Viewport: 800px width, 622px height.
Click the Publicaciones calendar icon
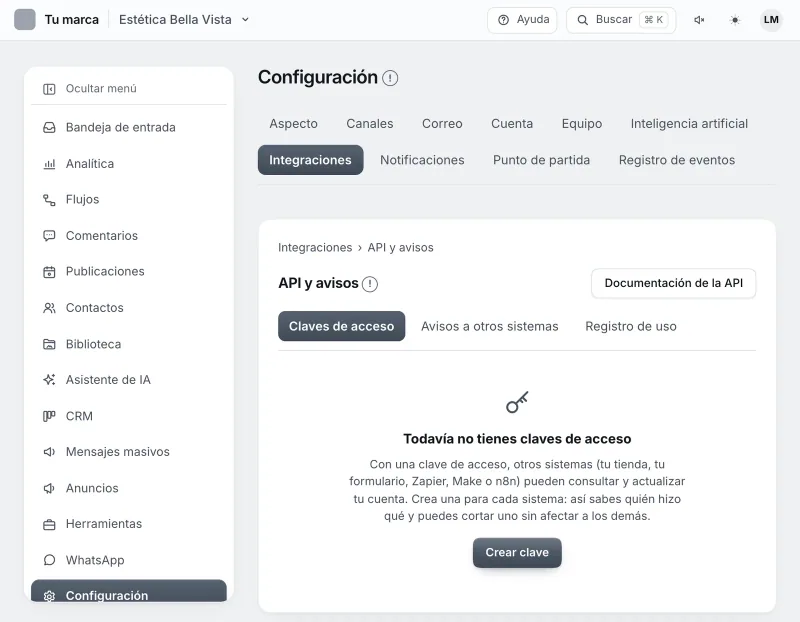[x=49, y=272]
